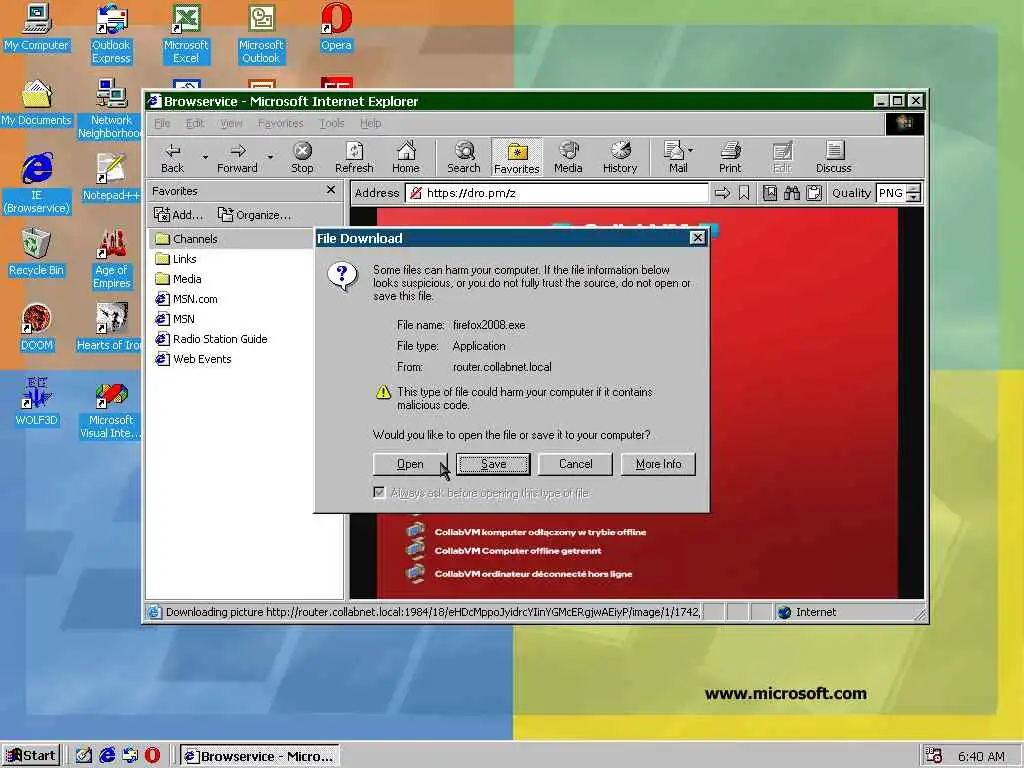This screenshot has width=1024, height=768.
Task: Click the Quality PNG field
Action: pyautogui.click(x=891, y=193)
